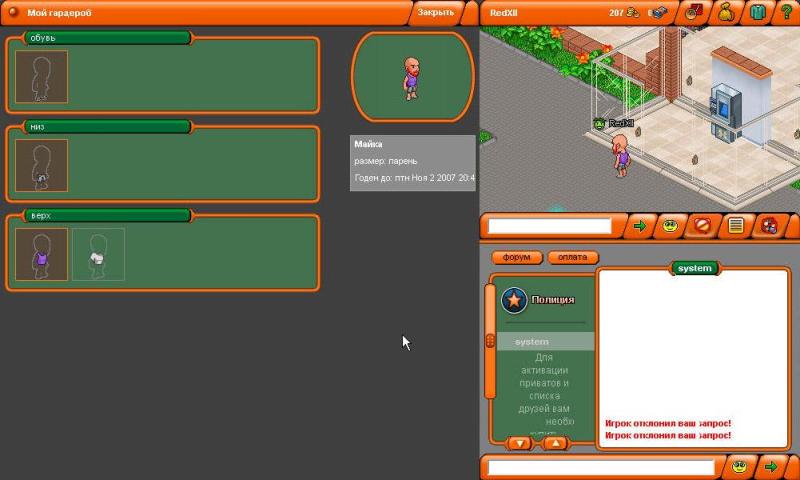Open the форум button
The height and width of the screenshot is (480, 800).
point(517,257)
